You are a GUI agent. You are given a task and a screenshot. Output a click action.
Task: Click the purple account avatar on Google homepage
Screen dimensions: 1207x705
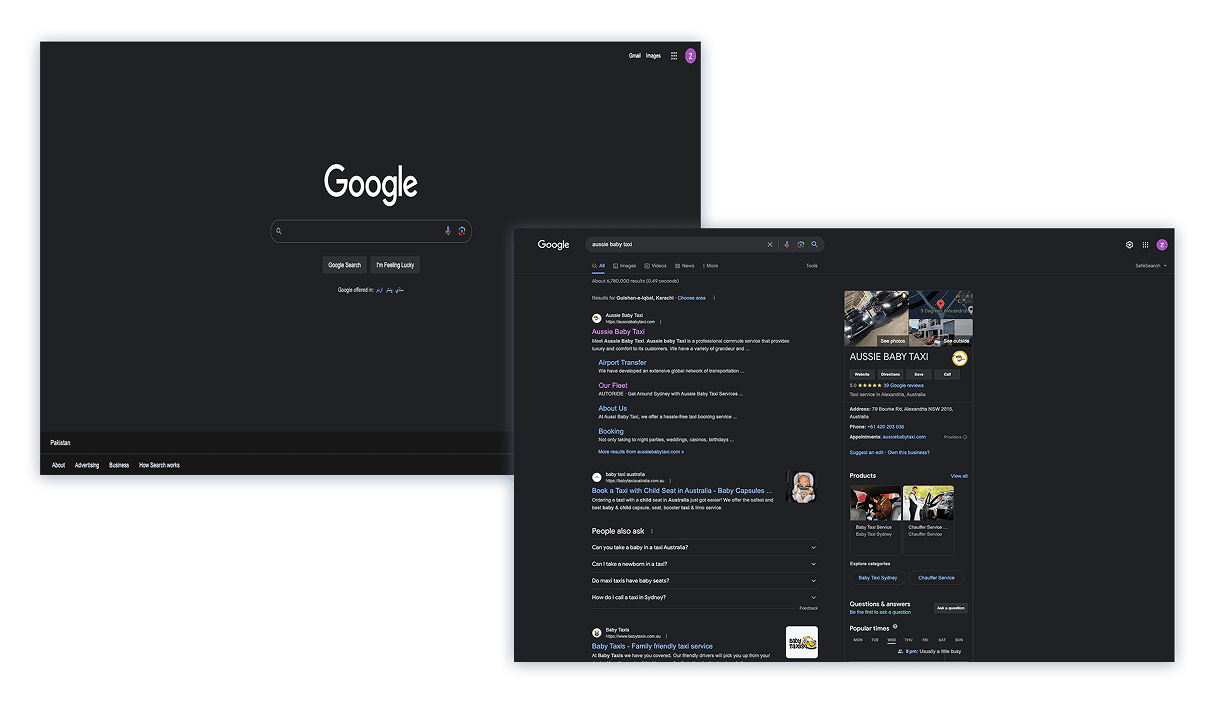click(x=690, y=56)
